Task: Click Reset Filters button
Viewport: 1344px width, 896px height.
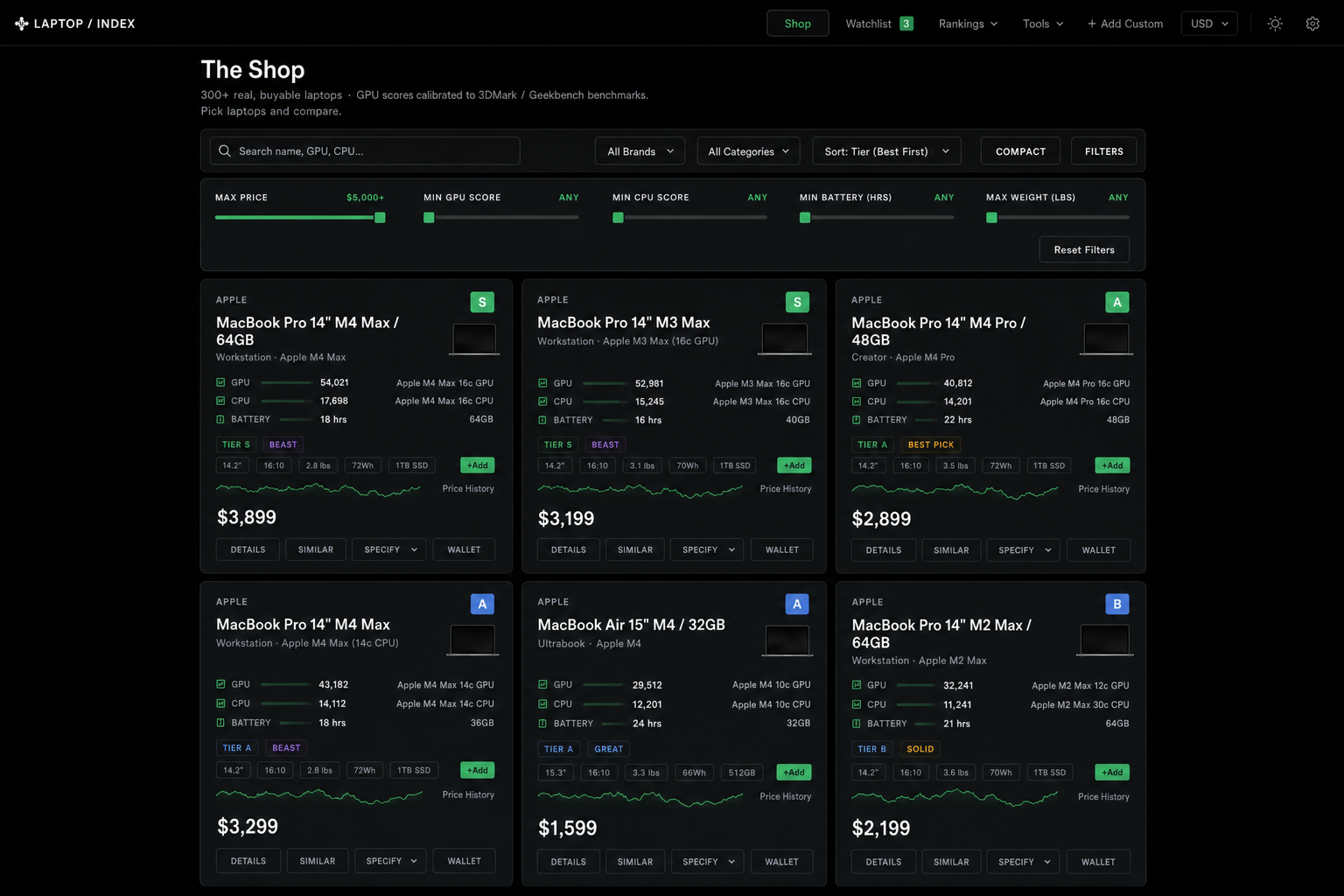Action: tap(1084, 249)
